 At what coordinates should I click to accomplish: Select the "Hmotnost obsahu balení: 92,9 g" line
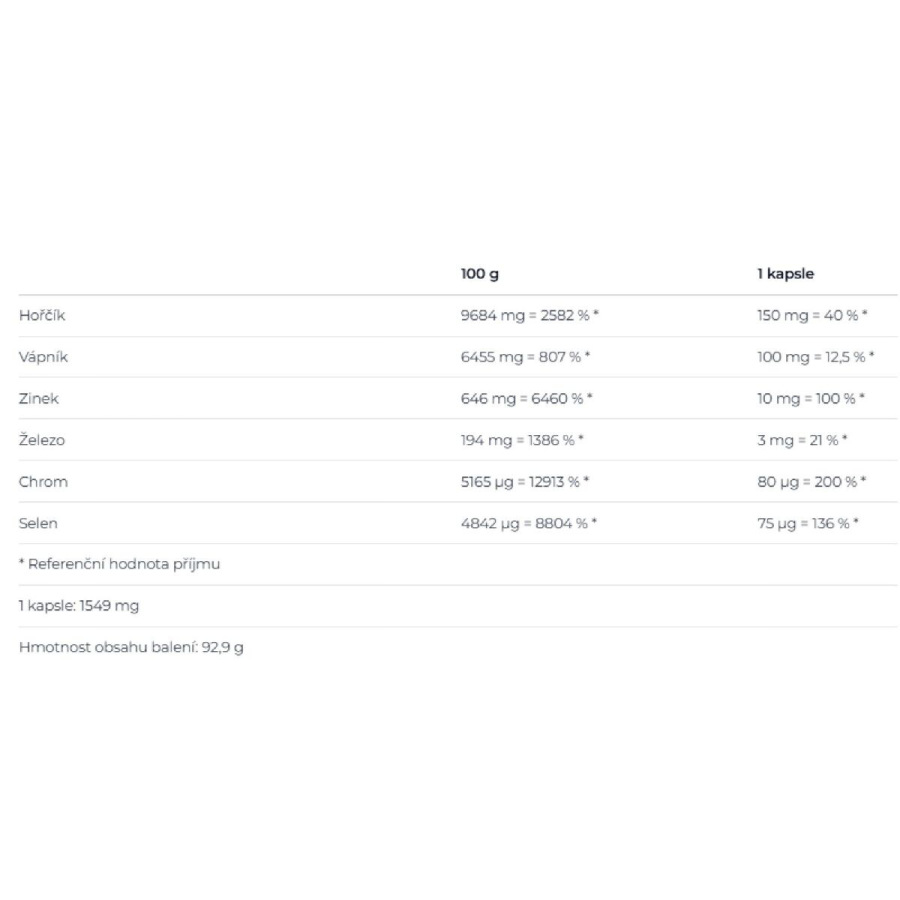131,647
